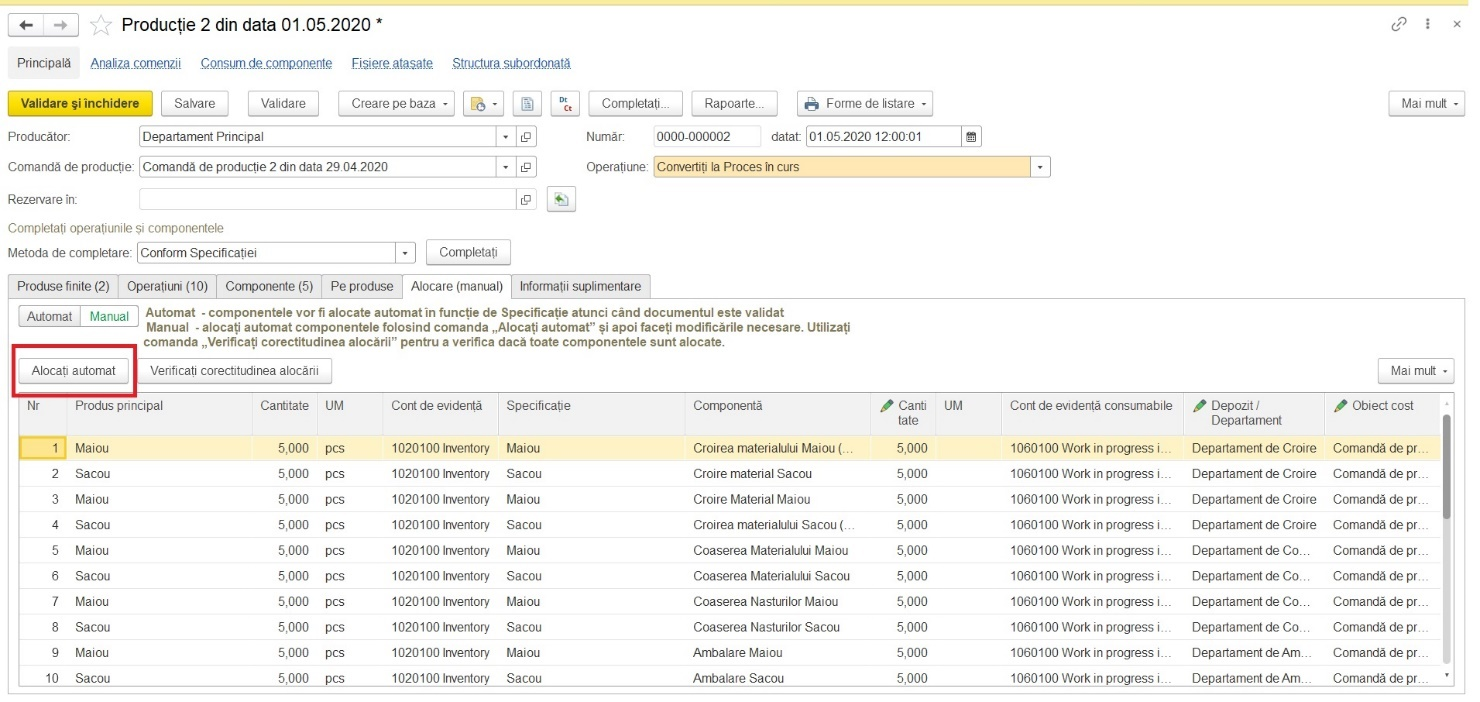Expand the Operațiune dropdown

[1040, 167]
